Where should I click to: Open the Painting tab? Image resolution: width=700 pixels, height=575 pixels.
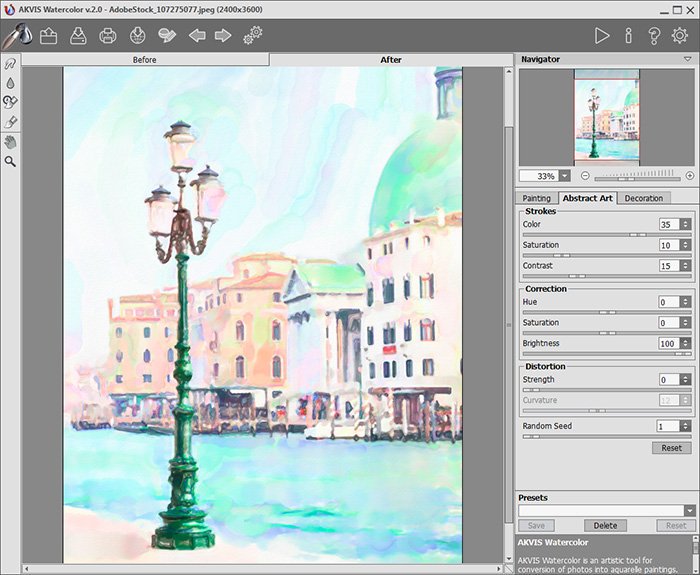[537, 198]
